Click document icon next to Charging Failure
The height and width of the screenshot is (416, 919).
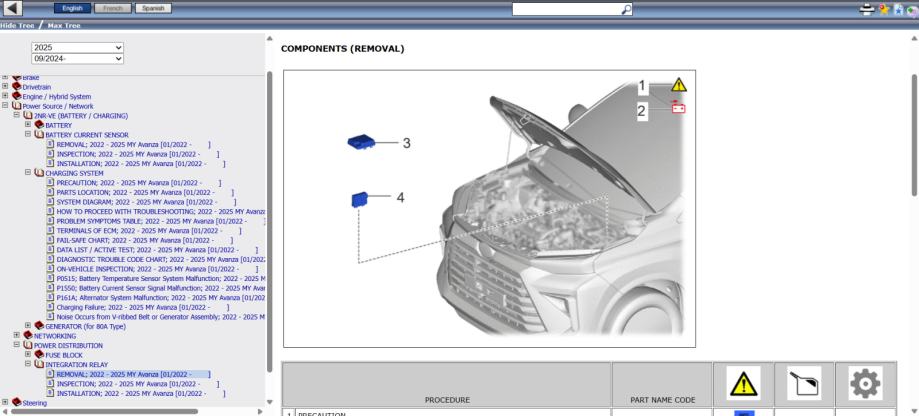(50, 307)
